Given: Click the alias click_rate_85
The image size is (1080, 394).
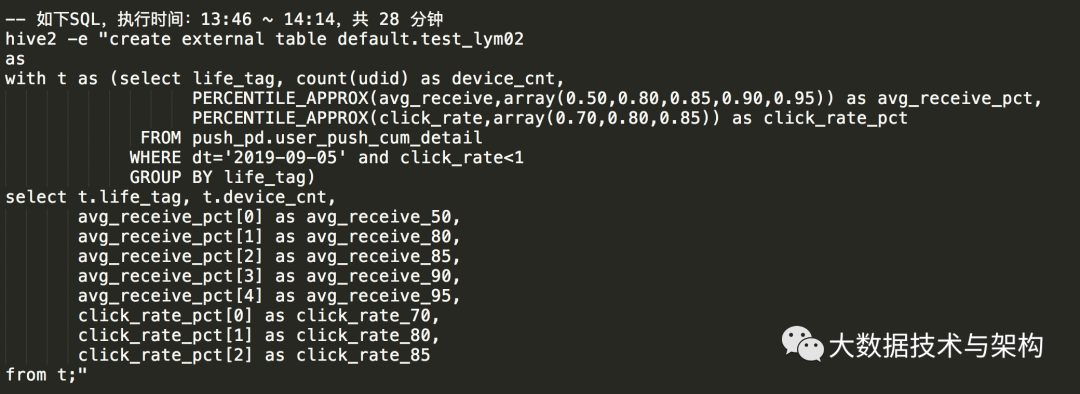Looking at the screenshot, I should pyautogui.click(x=364, y=355).
